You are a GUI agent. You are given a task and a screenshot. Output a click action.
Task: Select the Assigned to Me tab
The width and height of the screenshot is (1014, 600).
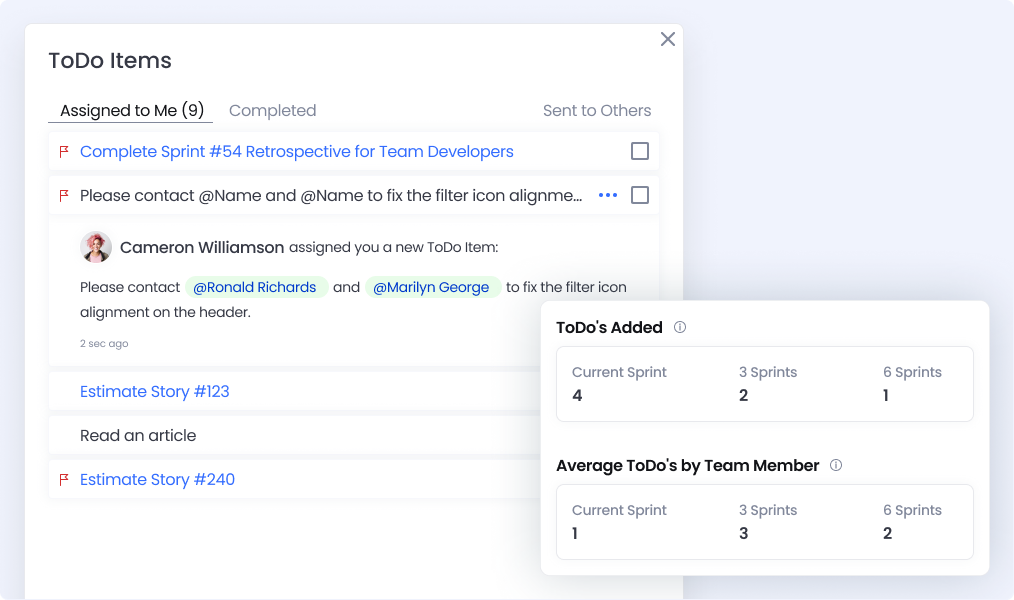(131, 111)
